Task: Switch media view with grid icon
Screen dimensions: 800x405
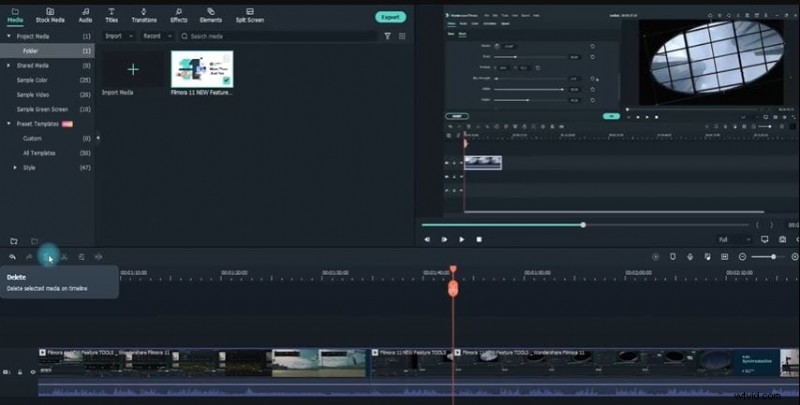Action: 403,36
